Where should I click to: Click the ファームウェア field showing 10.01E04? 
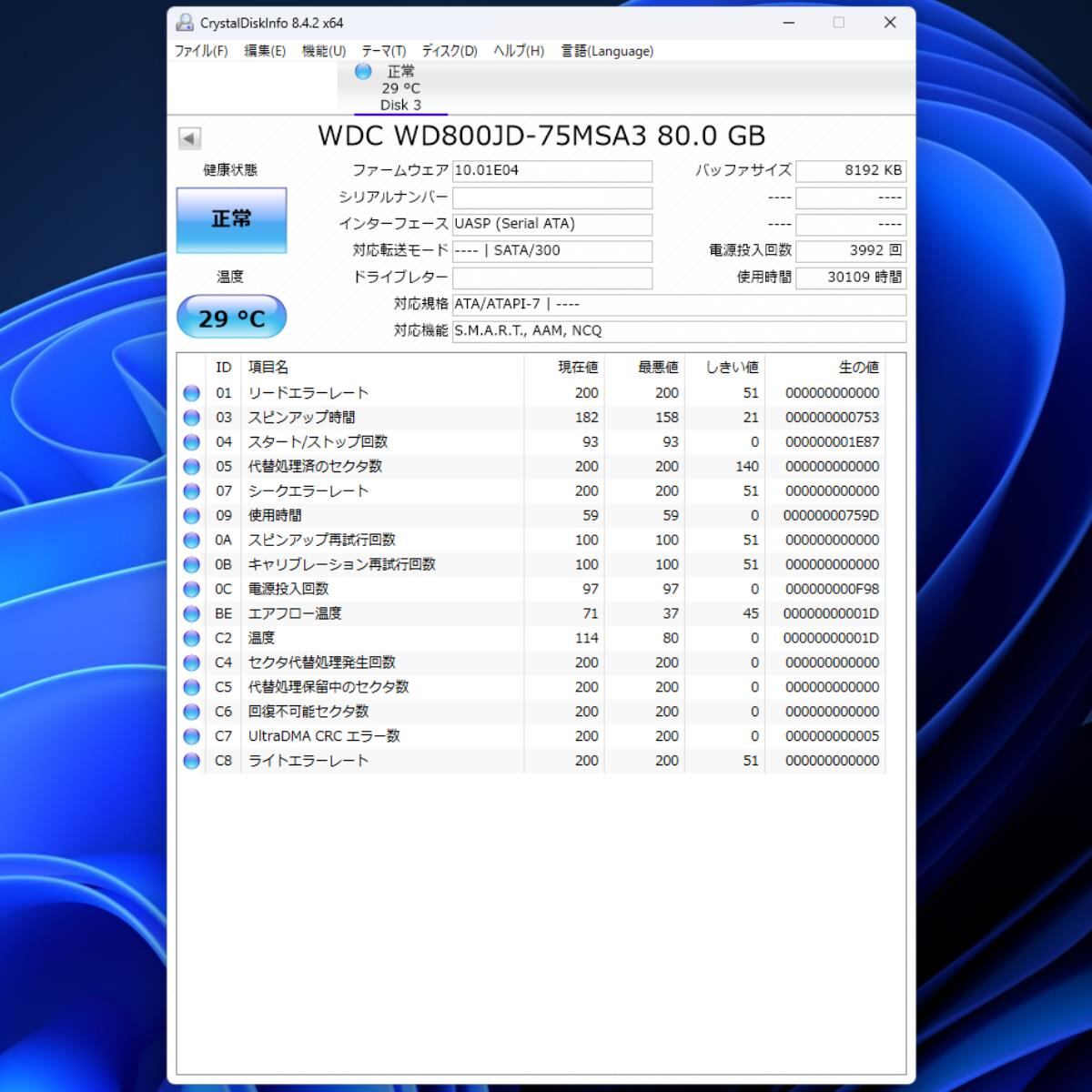551,171
